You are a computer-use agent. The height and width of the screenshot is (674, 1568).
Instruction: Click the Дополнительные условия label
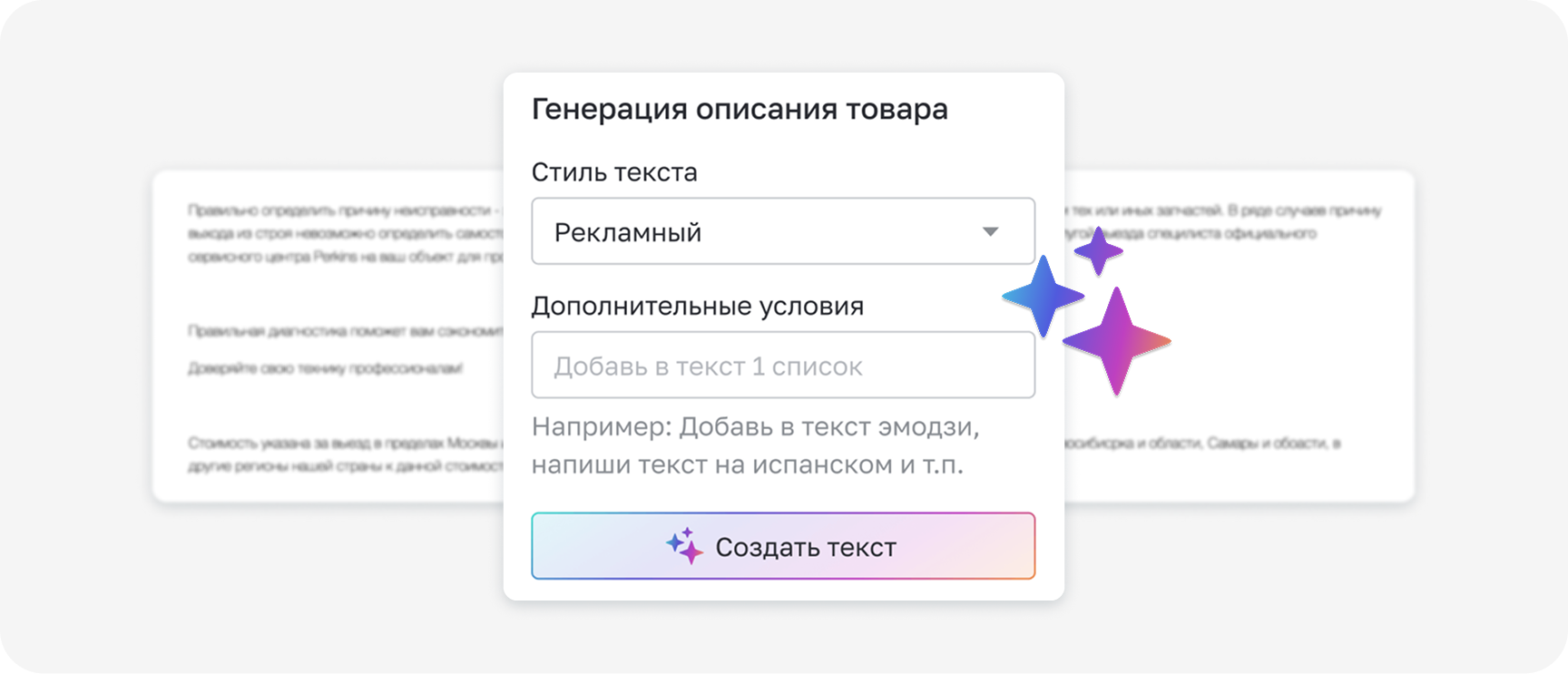[698, 306]
